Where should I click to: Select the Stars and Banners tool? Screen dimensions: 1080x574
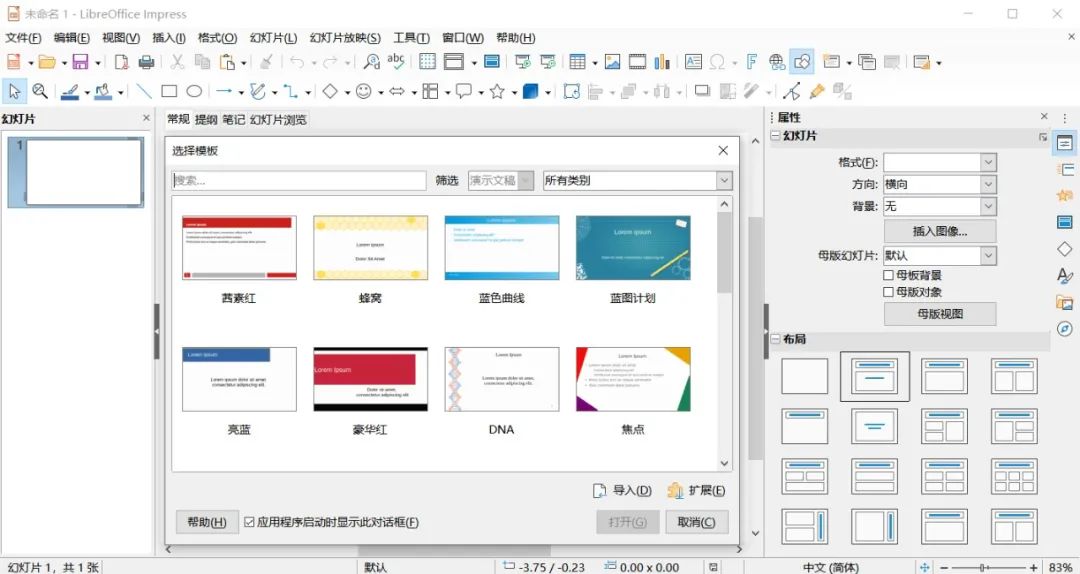497,91
